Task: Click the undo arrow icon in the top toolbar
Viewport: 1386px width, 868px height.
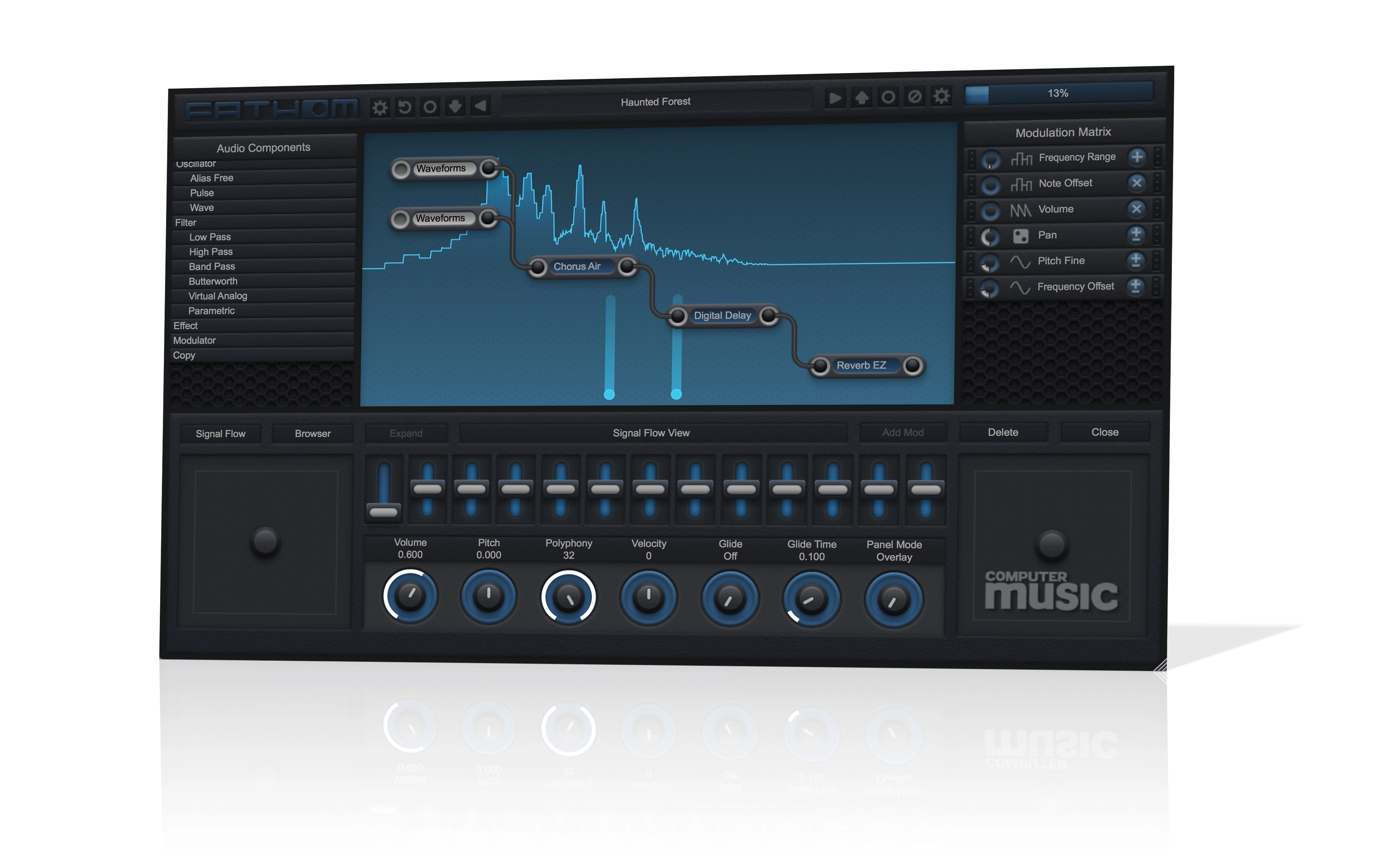Action: 405,107
